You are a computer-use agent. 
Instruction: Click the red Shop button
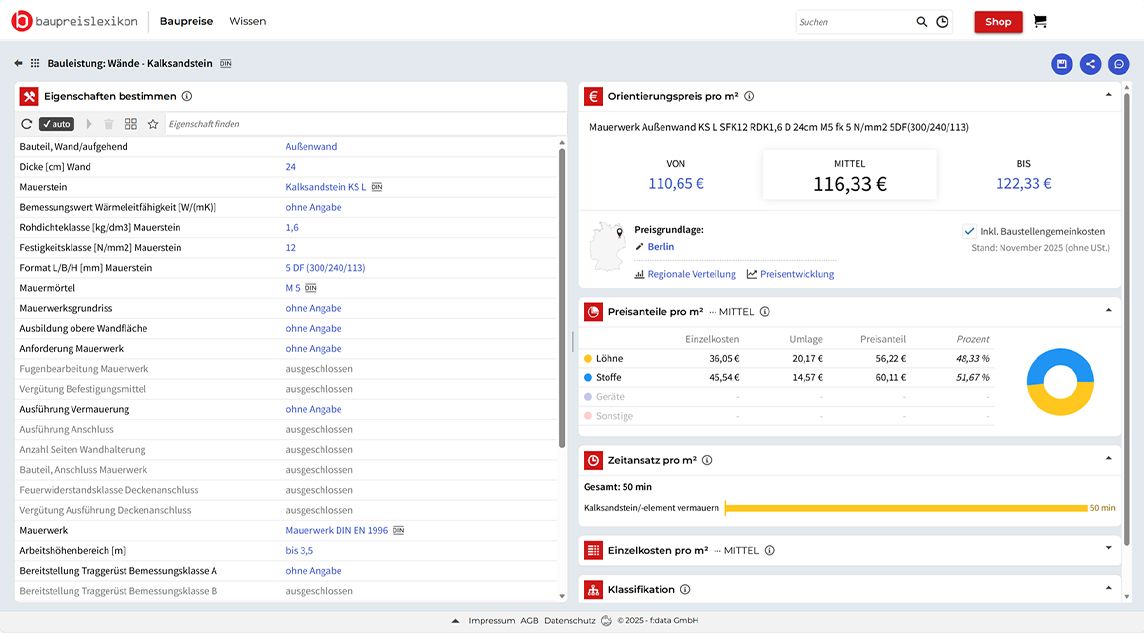point(998,22)
